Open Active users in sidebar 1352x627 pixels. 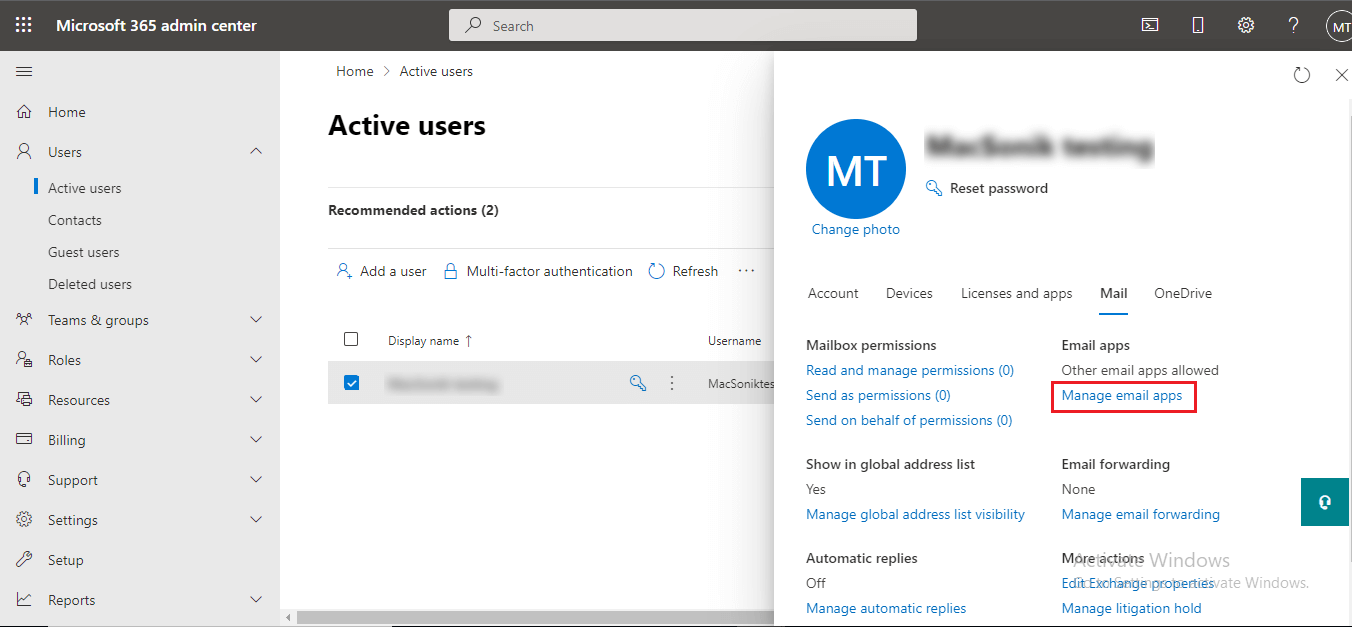click(85, 188)
